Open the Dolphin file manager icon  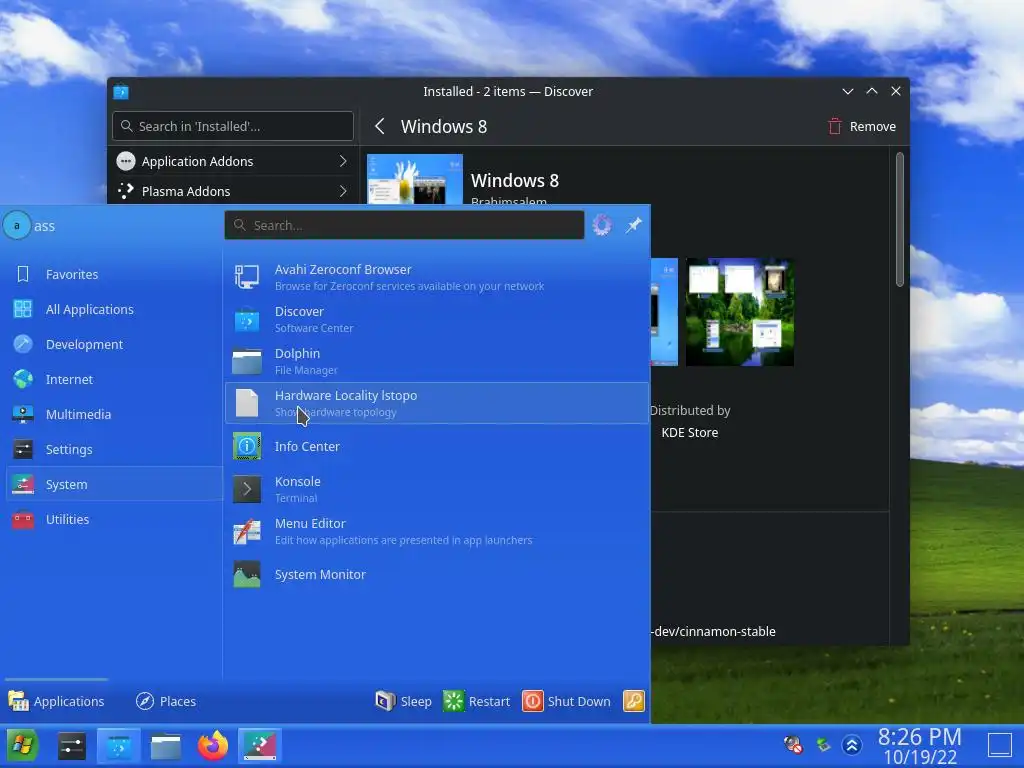point(247,361)
